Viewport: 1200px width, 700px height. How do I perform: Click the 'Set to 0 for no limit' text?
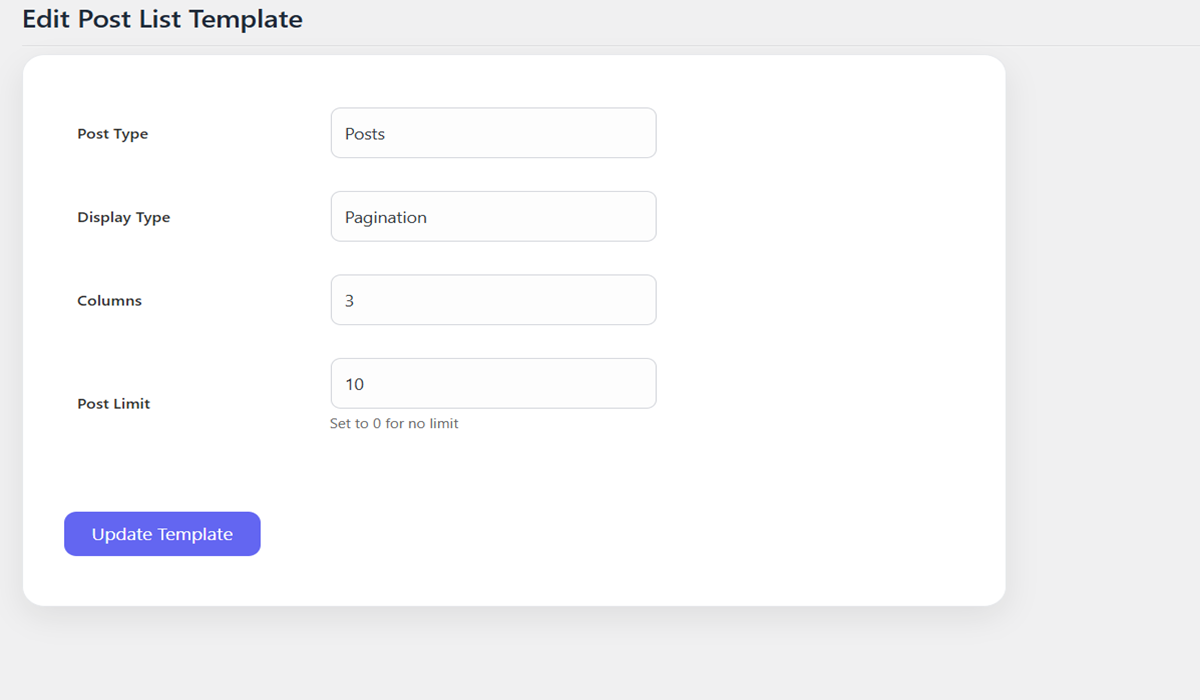(394, 423)
